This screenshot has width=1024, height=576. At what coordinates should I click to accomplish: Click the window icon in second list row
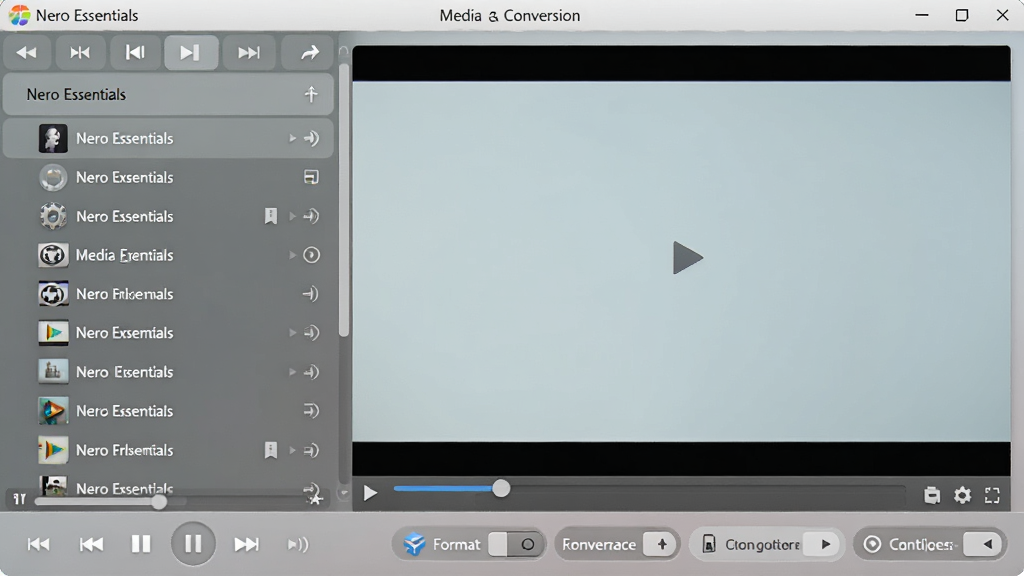pos(311,177)
